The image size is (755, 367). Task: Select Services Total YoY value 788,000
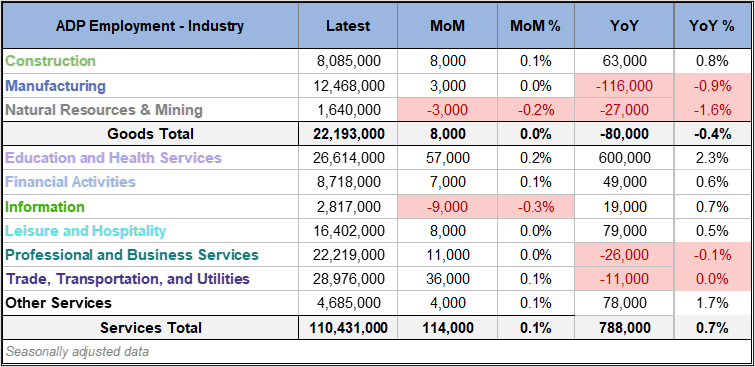[x=625, y=328]
